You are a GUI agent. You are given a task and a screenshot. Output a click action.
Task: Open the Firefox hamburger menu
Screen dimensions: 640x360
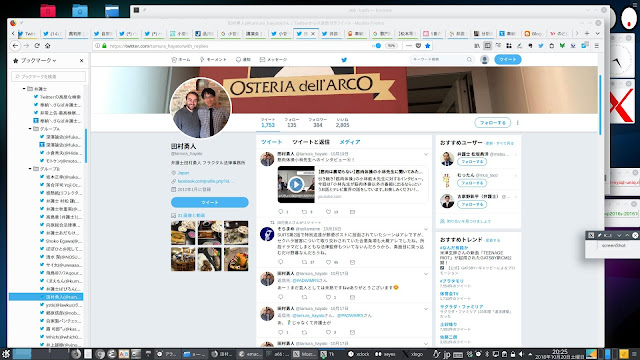click(596, 46)
